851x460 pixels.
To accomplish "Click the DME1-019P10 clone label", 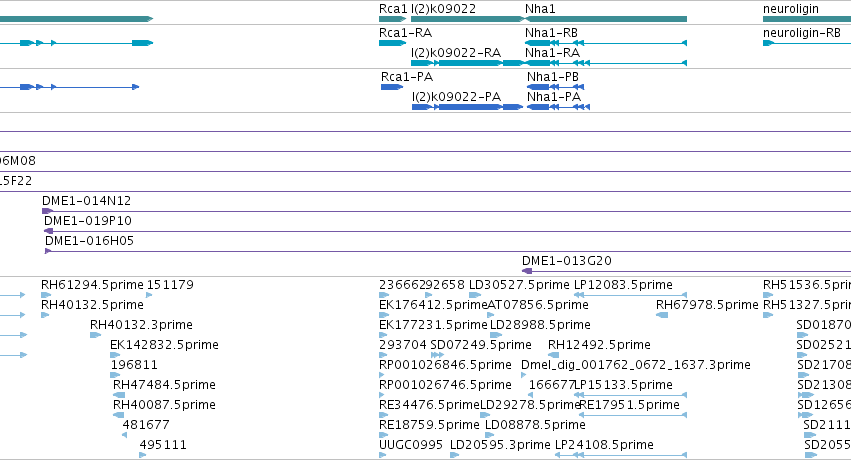I will tap(88, 221).
